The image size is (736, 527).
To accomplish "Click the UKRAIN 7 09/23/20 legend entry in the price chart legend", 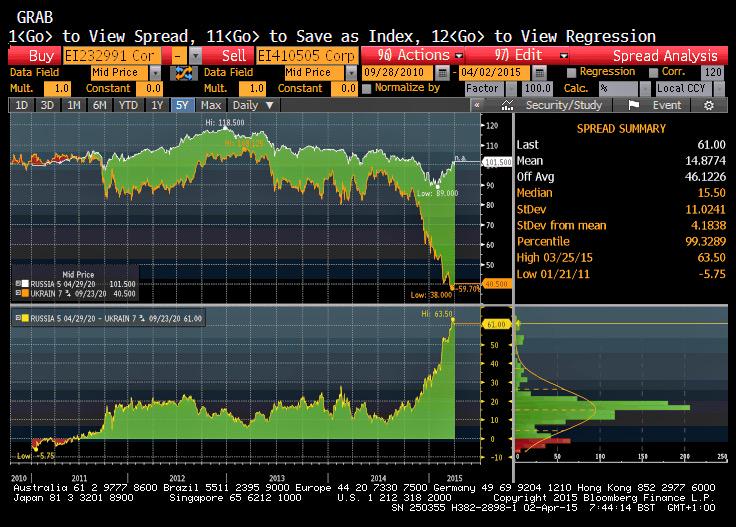I will 69,294.
